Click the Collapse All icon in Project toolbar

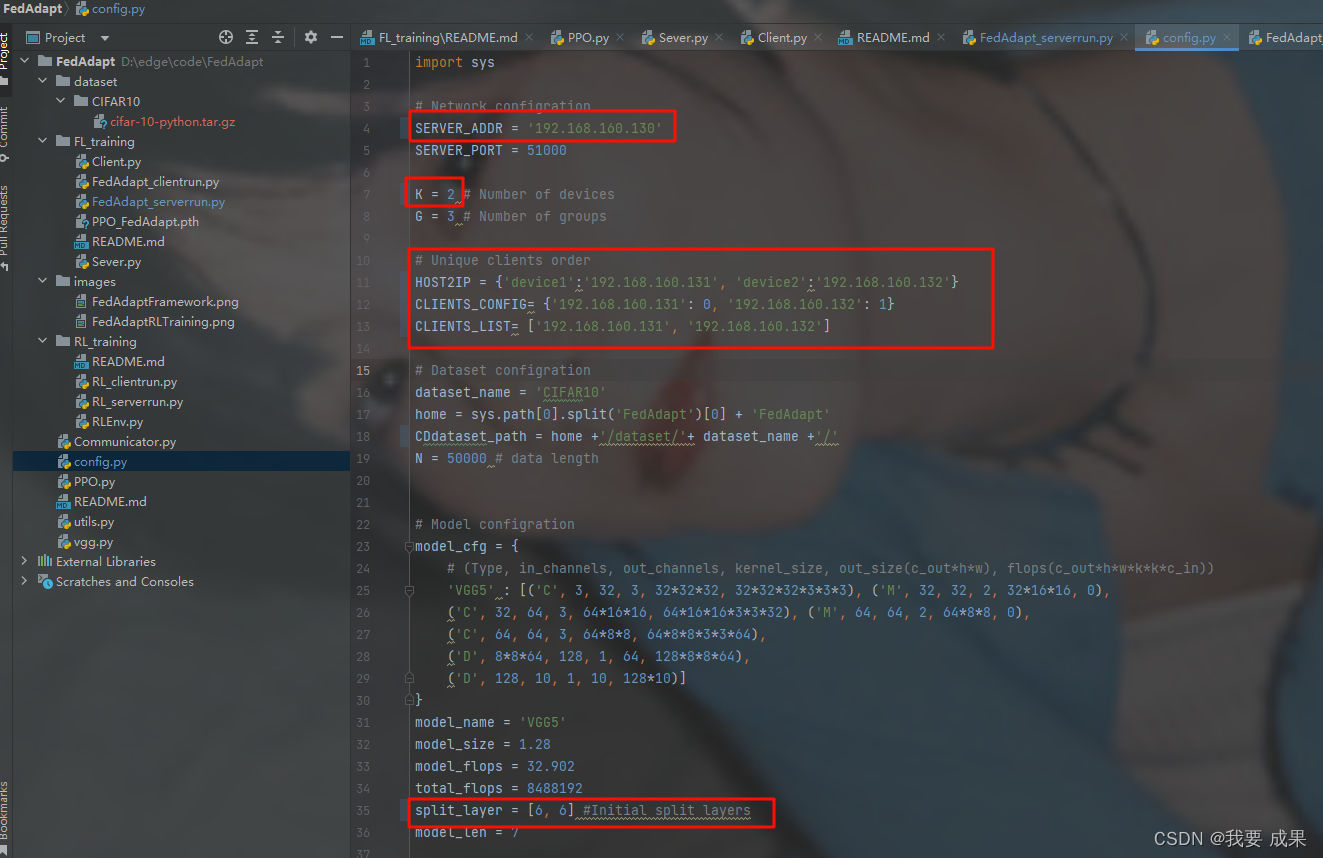point(278,37)
